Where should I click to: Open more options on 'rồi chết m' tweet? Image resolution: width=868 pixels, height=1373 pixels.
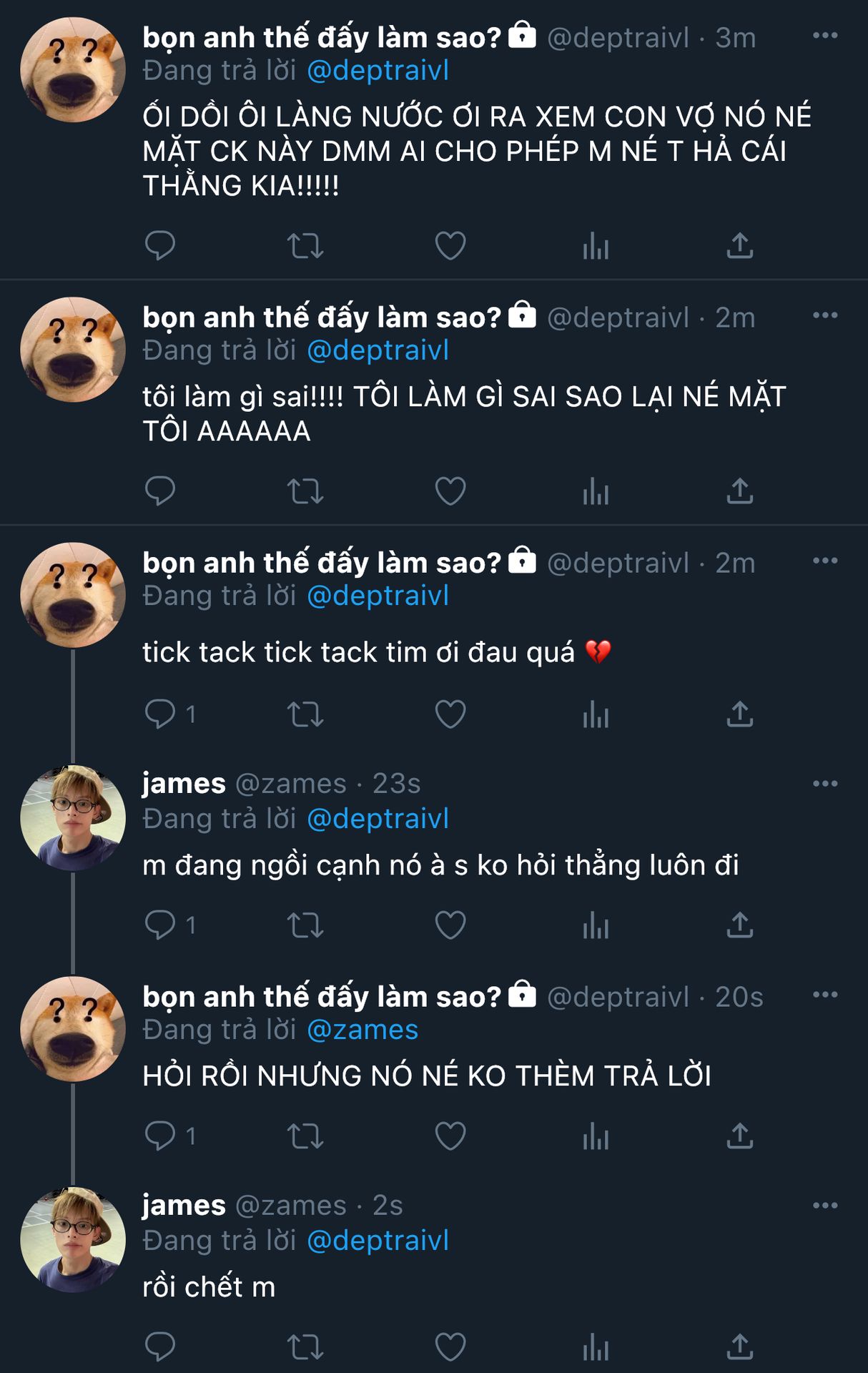[x=825, y=1206]
